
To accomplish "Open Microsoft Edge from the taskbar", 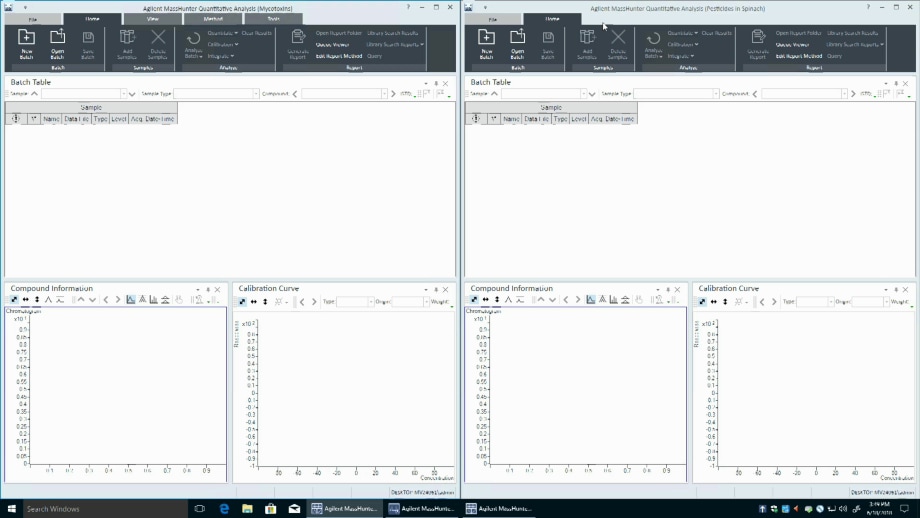I will click(225, 509).
